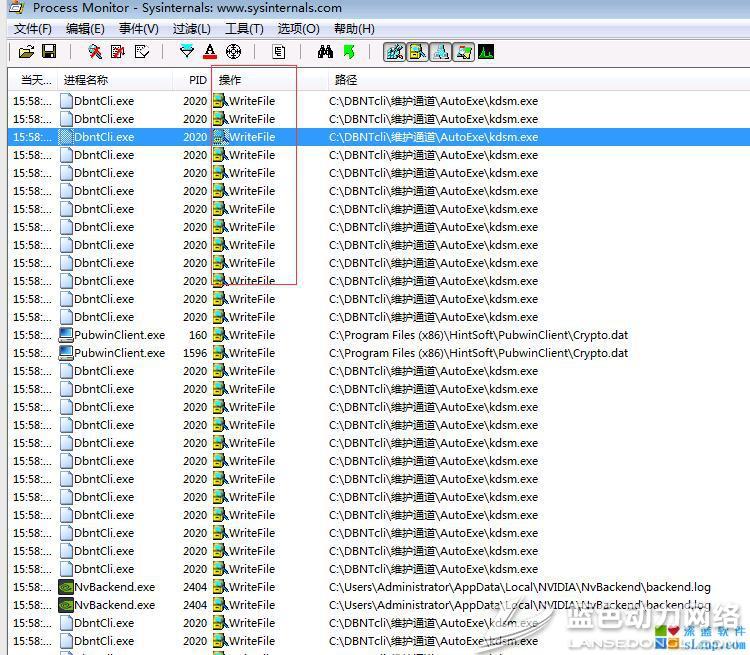Open the Filter funnel tool
The width and height of the screenshot is (750, 655).
pos(187,52)
